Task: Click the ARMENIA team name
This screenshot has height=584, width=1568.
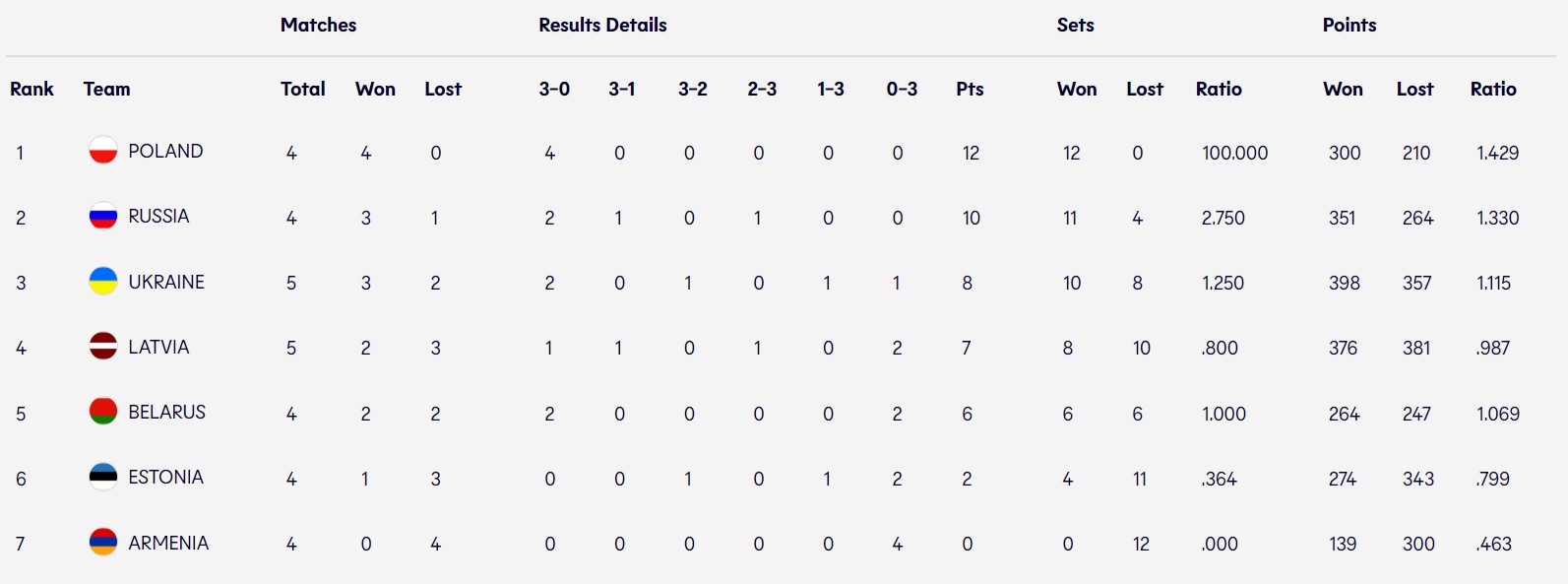Action: pos(168,544)
